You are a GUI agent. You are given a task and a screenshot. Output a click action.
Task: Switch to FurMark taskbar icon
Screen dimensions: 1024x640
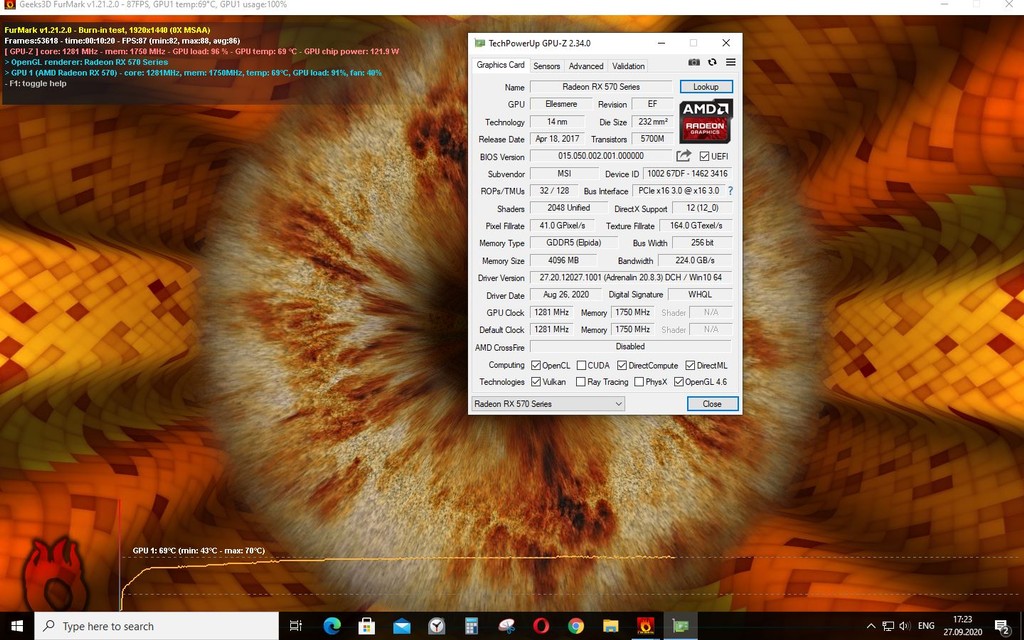point(645,626)
